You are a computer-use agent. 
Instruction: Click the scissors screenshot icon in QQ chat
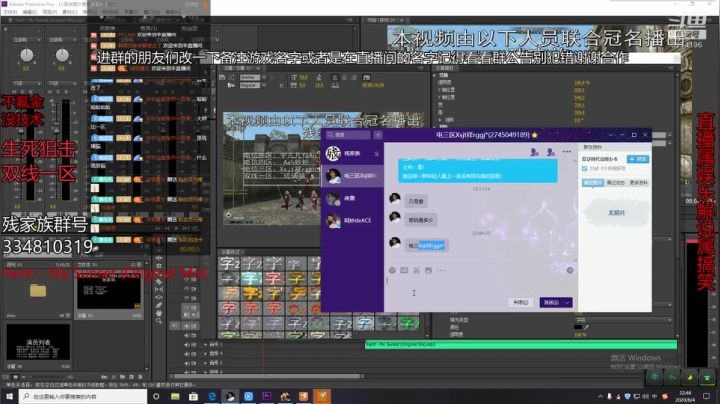(x=416, y=270)
